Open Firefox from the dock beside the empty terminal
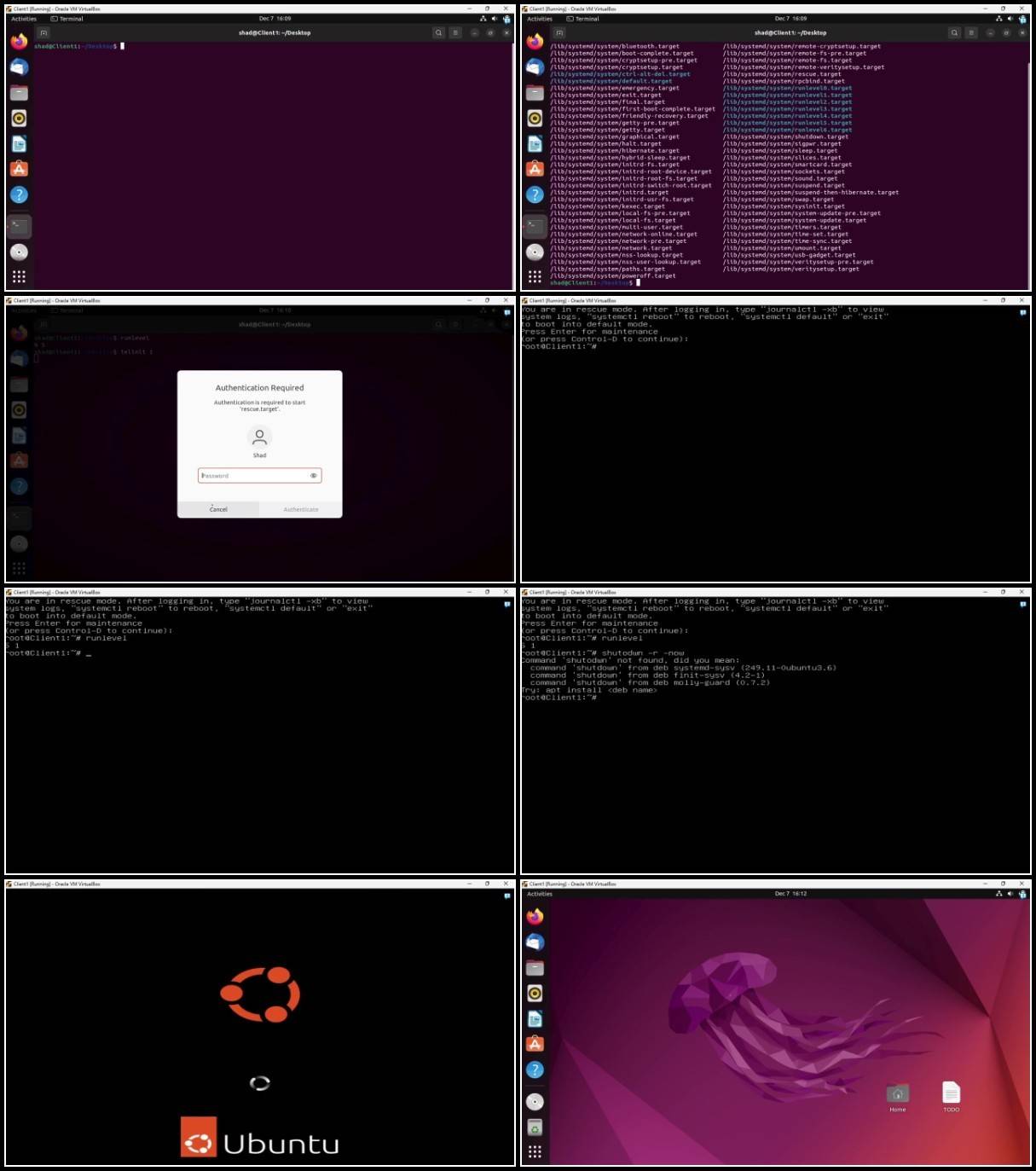Image resolution: width=1036 pixels, height=1171 pixels. (x=19, y=42)
